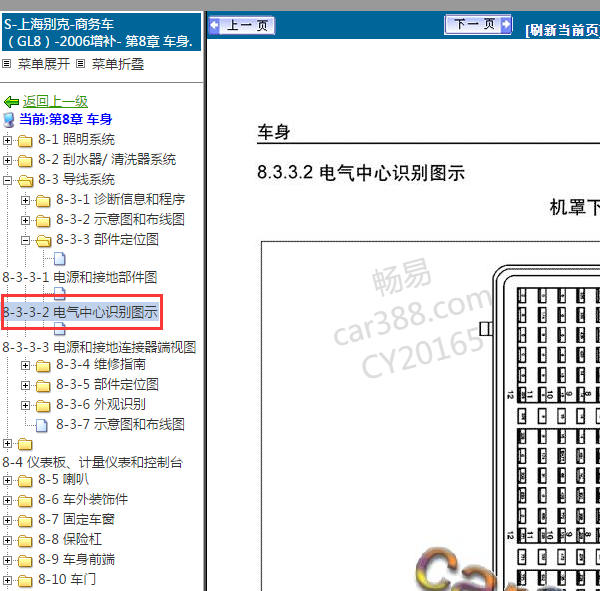Click the 当前:第8章 车身 heading
This screenshot has height=591, width=600.
[x=65, y=119]
